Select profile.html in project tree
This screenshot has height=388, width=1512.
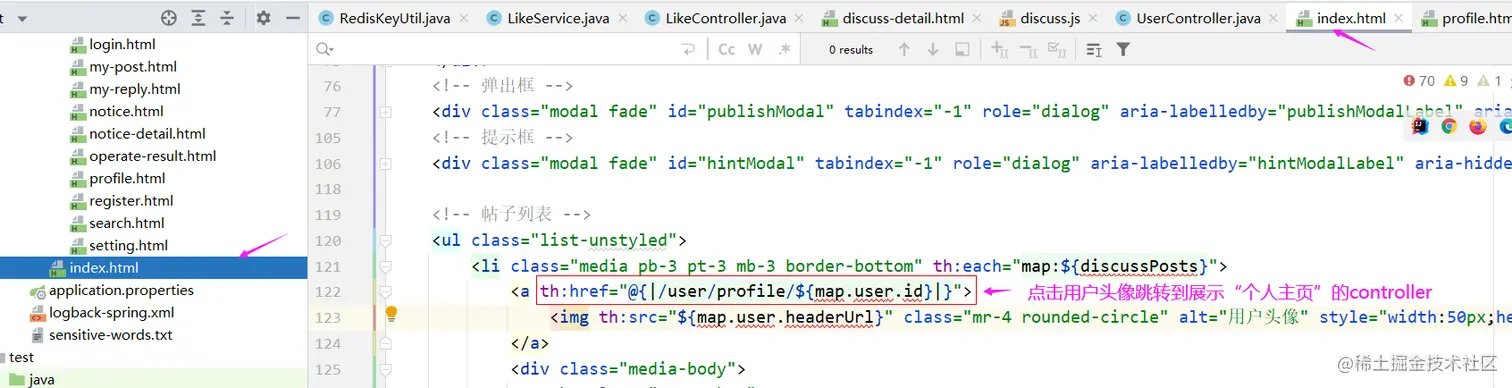click(127, 178)
